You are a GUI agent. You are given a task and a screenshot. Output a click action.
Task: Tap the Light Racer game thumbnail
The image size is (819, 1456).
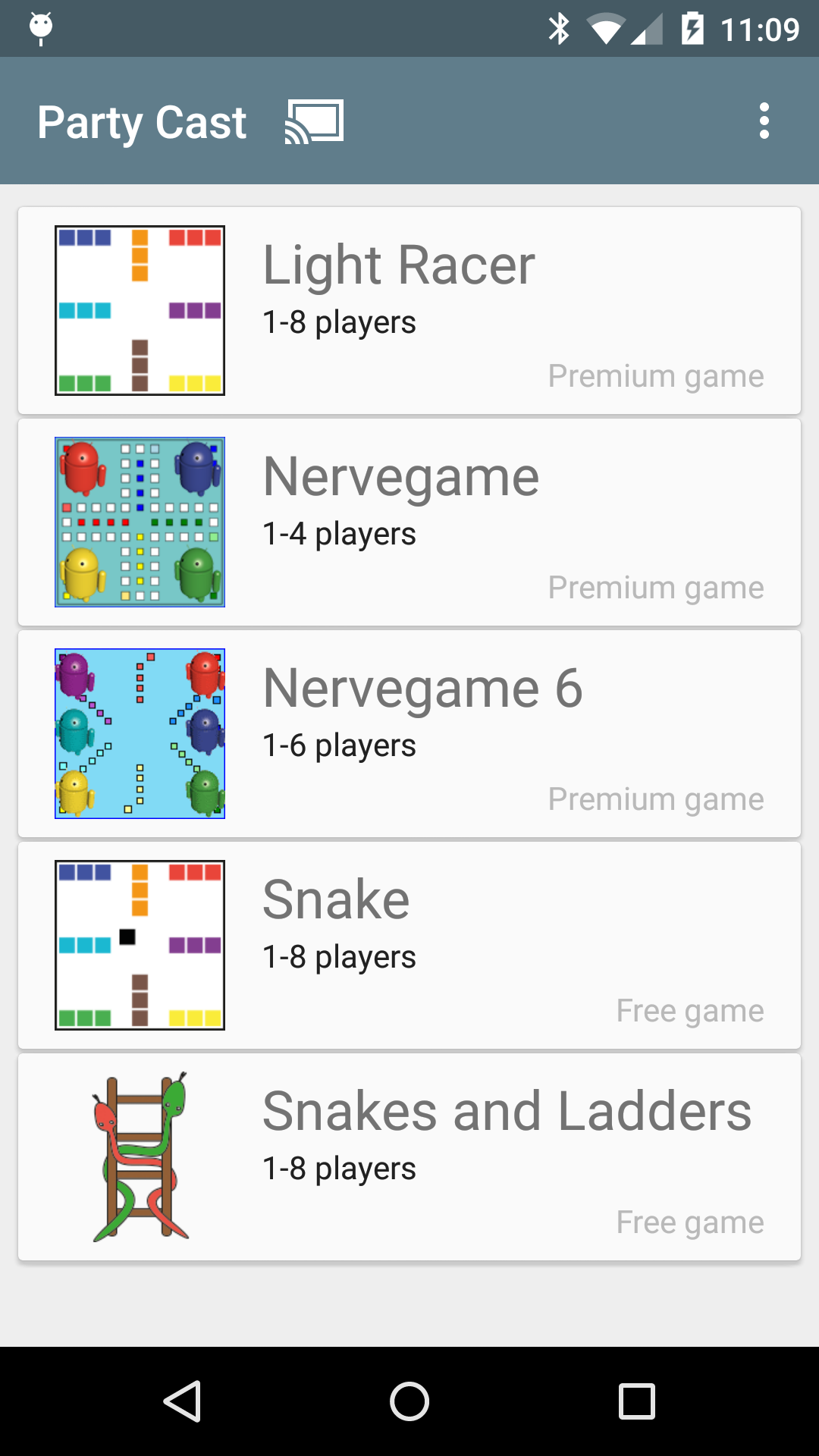(x=140, y=310)
